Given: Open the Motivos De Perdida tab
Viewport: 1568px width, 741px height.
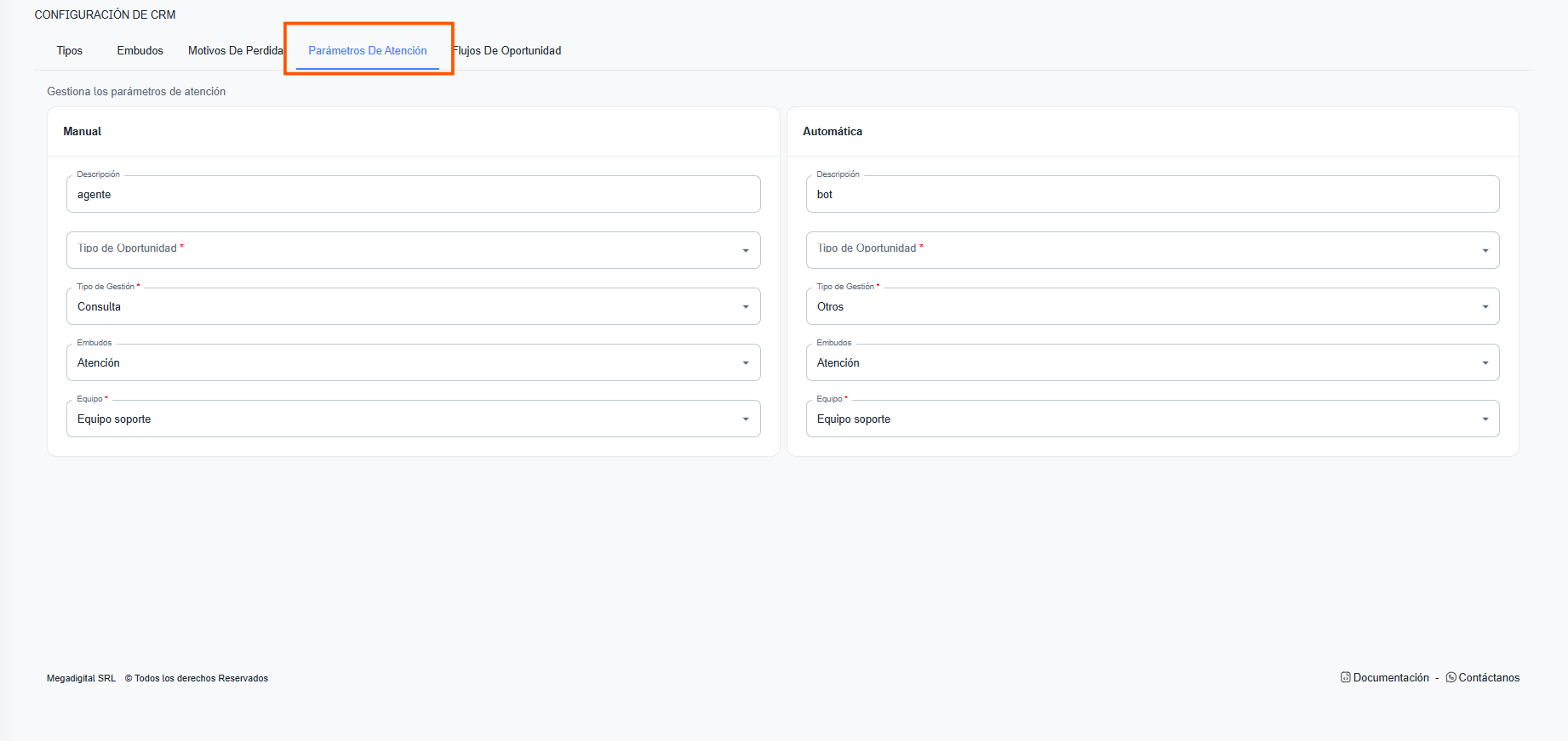Looking at the screenshot, I should pyautogui.click(x=235, y=51).
